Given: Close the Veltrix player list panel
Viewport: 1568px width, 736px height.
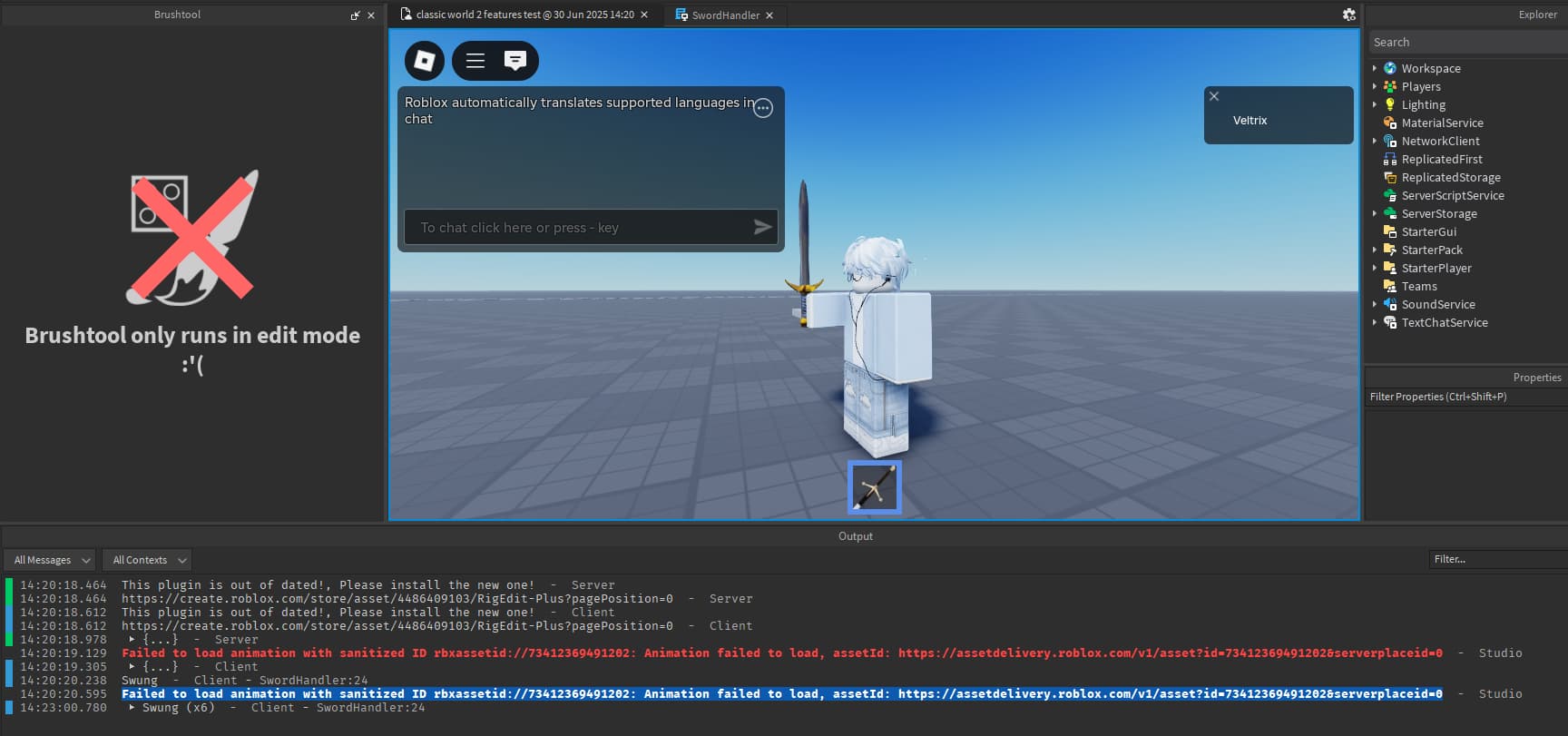Looking at the screenshot, I should pyautogui.click(x=1214, y=96).
